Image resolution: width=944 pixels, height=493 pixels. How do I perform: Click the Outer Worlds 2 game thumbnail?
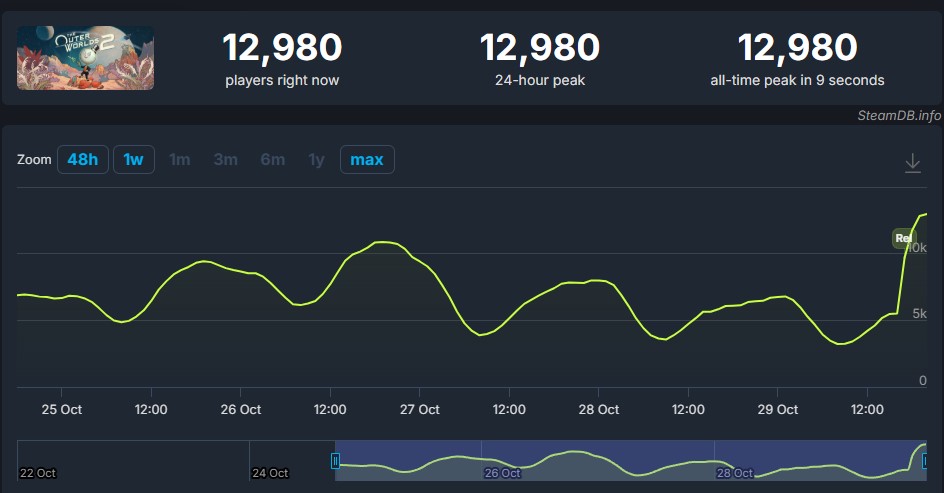pos(85,58)
